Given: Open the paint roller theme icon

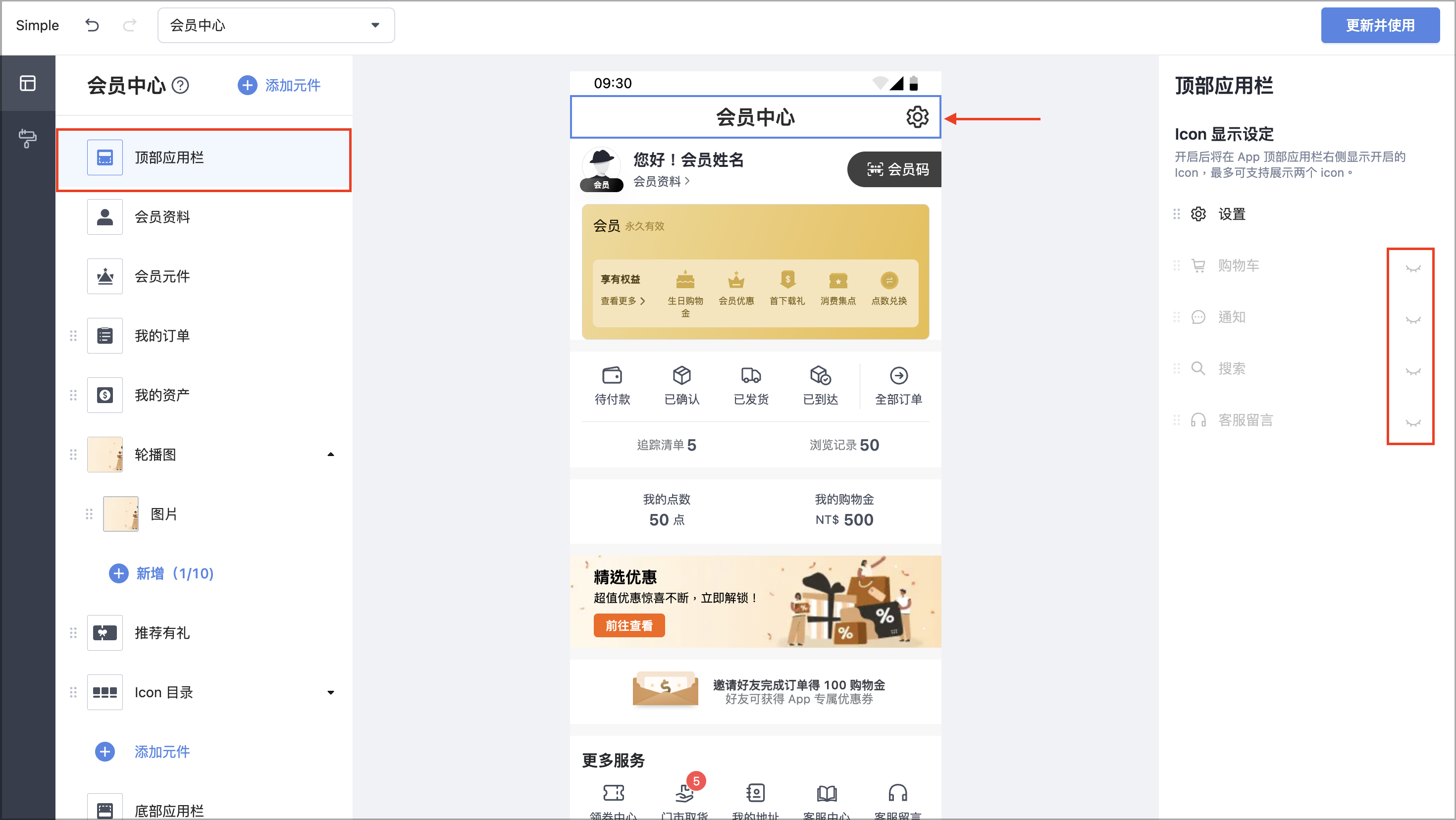Looking at the screenshot, I should point(28,138).
